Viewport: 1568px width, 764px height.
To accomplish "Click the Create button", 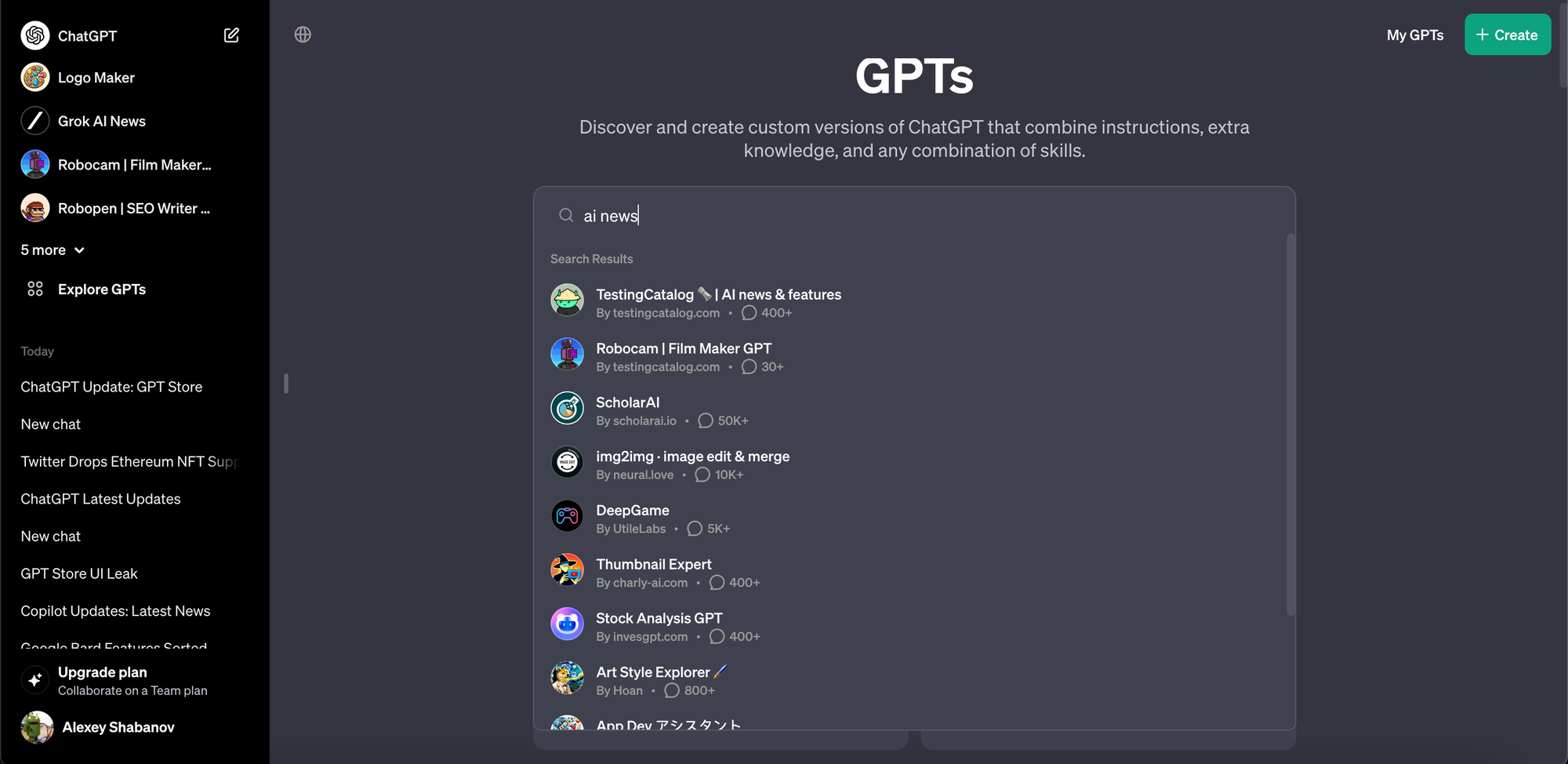I will tap(1508, 35).
